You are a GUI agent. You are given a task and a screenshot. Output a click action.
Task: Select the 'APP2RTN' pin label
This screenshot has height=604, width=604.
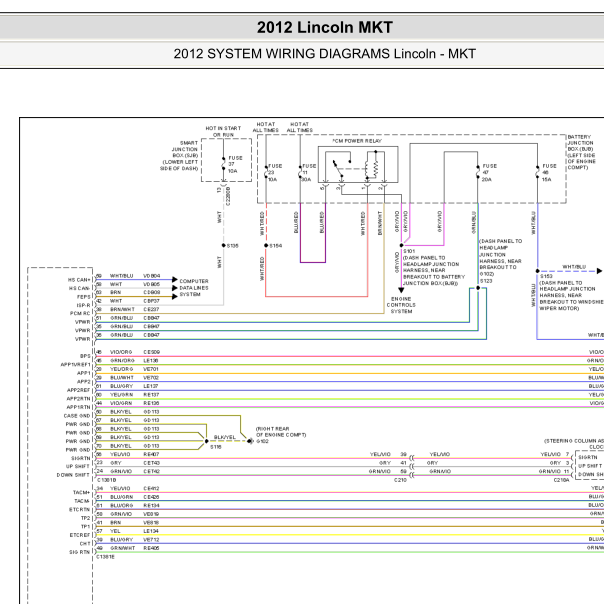click(79, 399)
